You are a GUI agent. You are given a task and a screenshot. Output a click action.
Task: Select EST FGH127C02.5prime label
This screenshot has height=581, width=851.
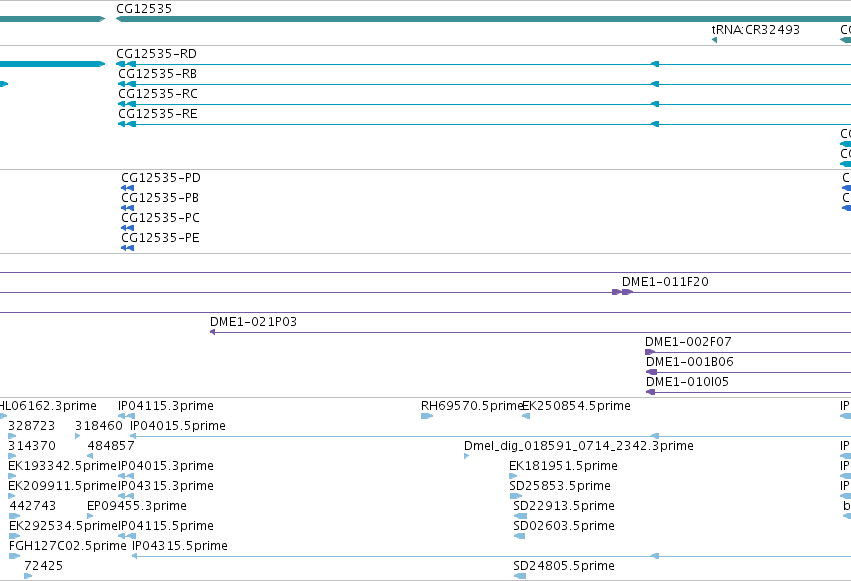click(68, 546)
